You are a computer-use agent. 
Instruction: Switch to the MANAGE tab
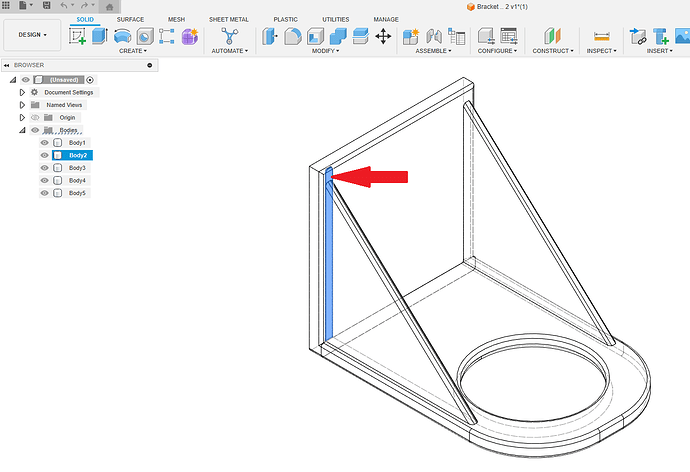[386, 19]
